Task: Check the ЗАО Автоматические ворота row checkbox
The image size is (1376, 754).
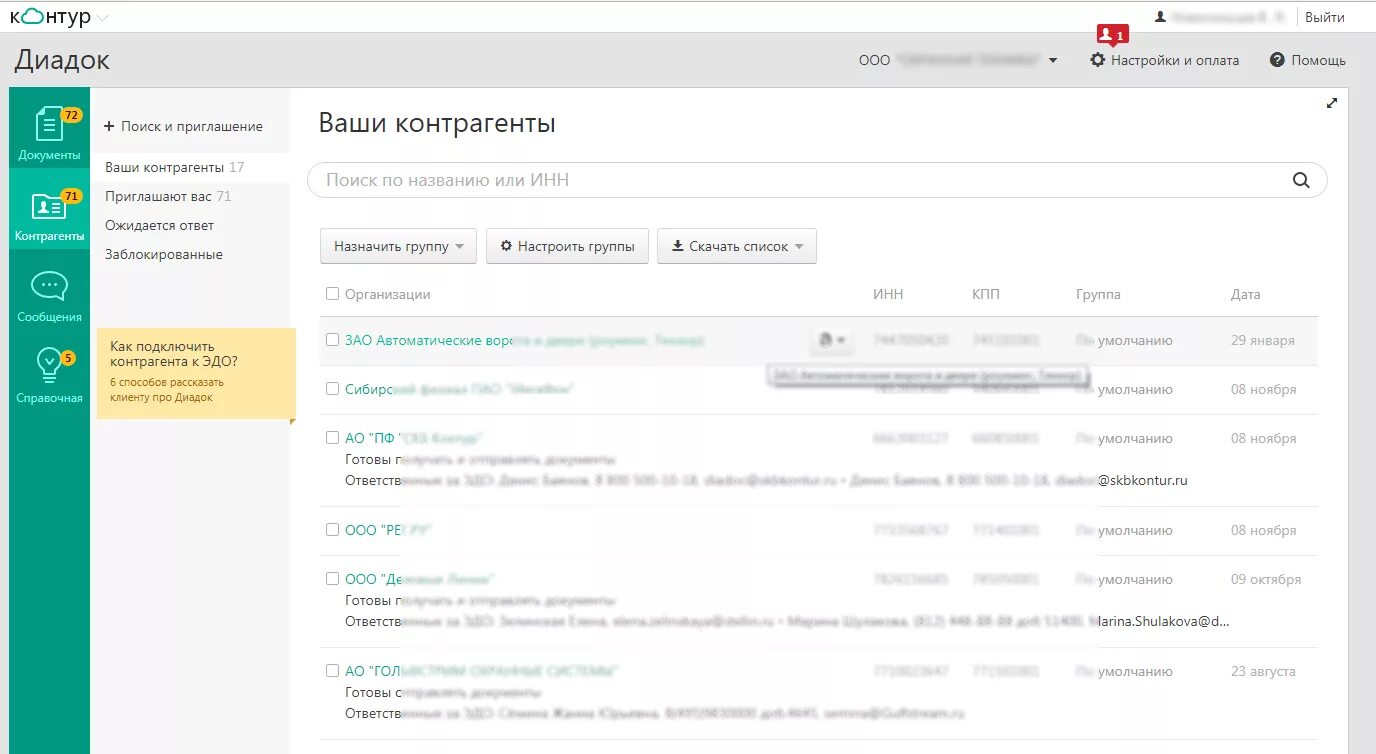Action: click(x=333, y=340)
